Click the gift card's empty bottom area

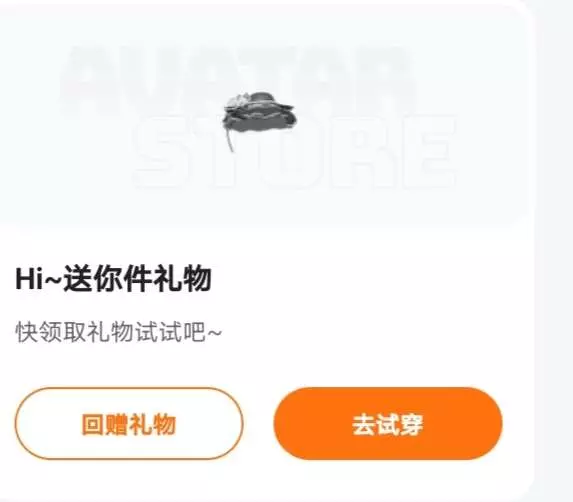coord(263,479)
